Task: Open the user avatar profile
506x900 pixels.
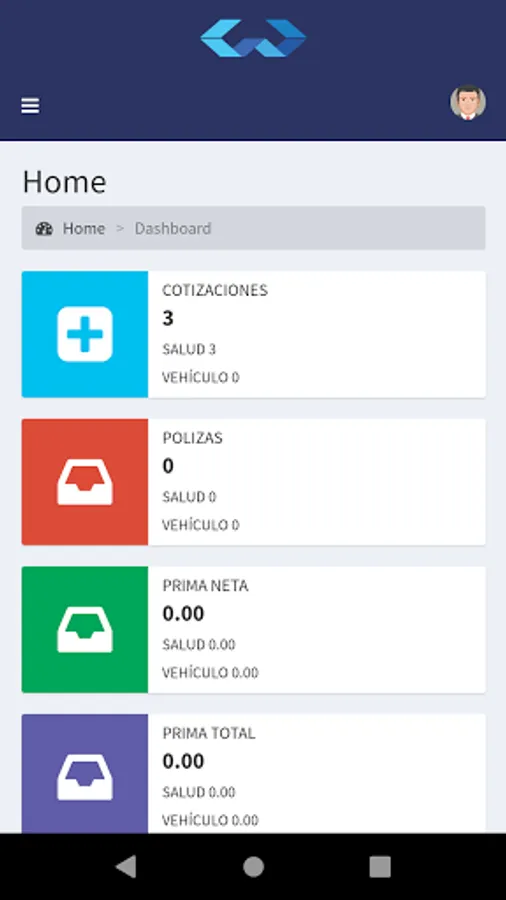Action: click(x=468, y=103)
